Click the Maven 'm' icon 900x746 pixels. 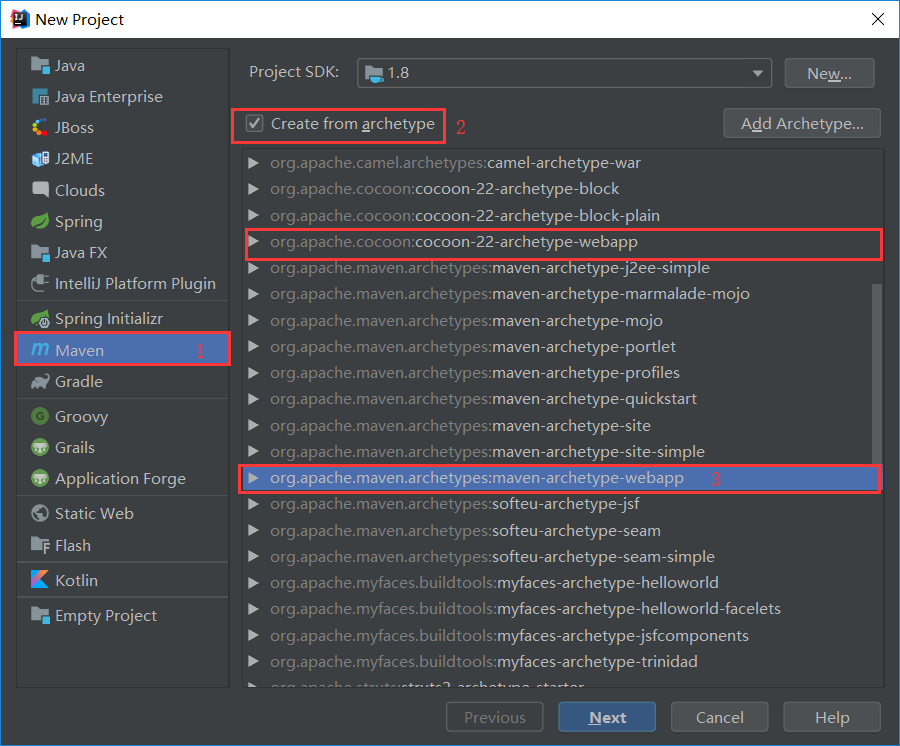[x=40, y=349]
